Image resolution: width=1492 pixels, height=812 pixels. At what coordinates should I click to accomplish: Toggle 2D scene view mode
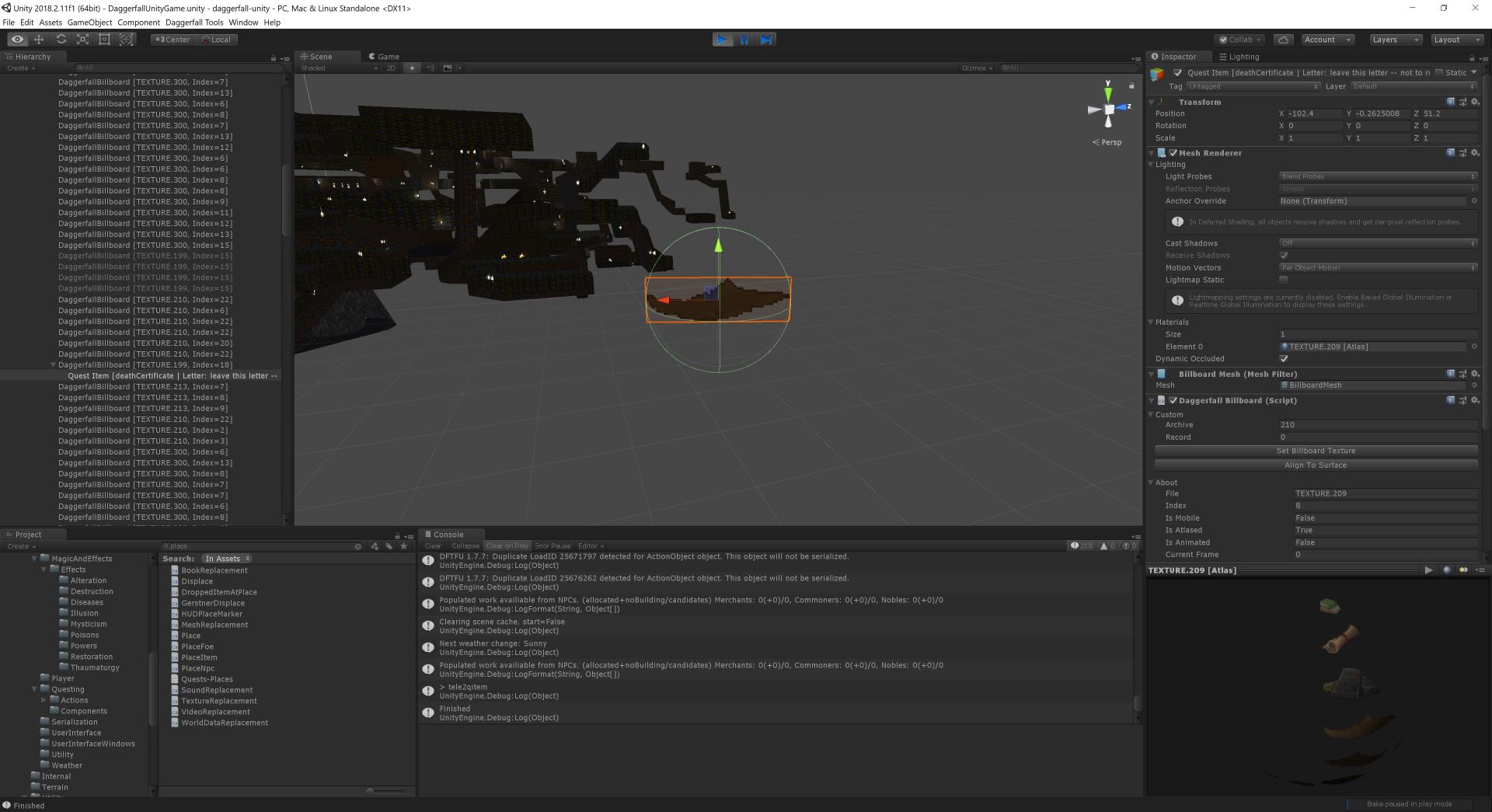(391, 68)
